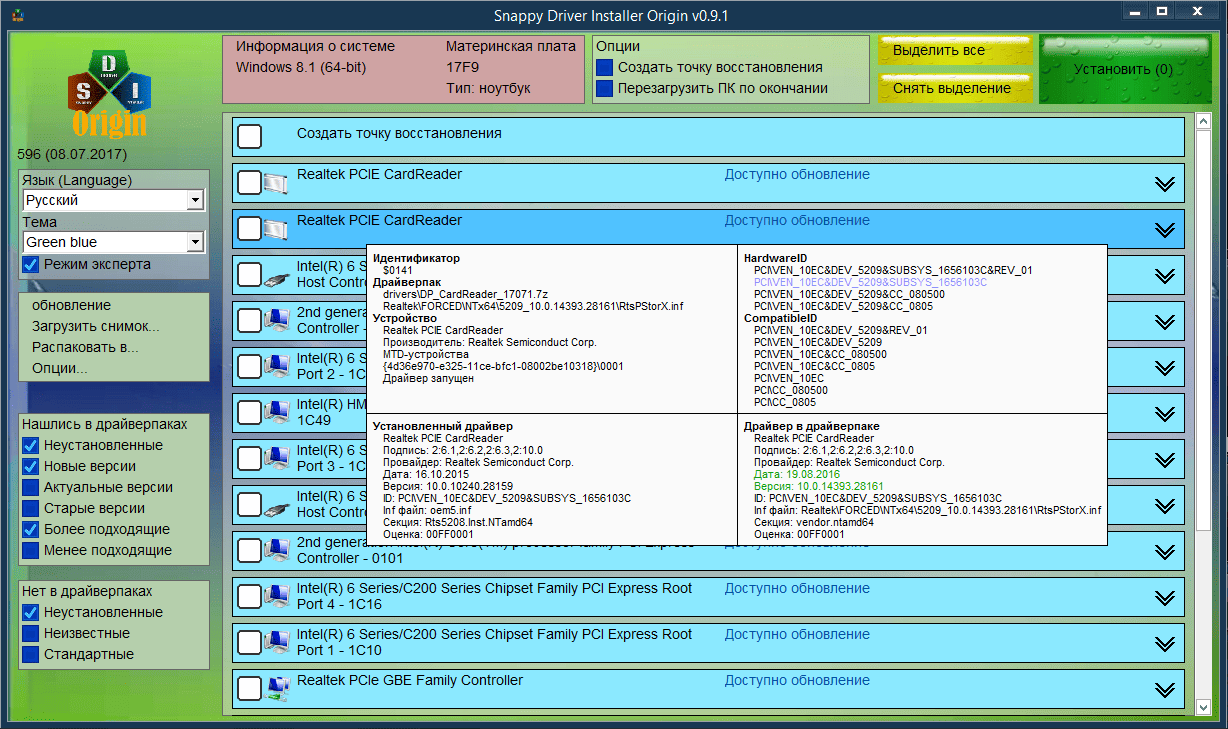
Task: Expand the 1C49 row chevron
Action: (1164, 414)
